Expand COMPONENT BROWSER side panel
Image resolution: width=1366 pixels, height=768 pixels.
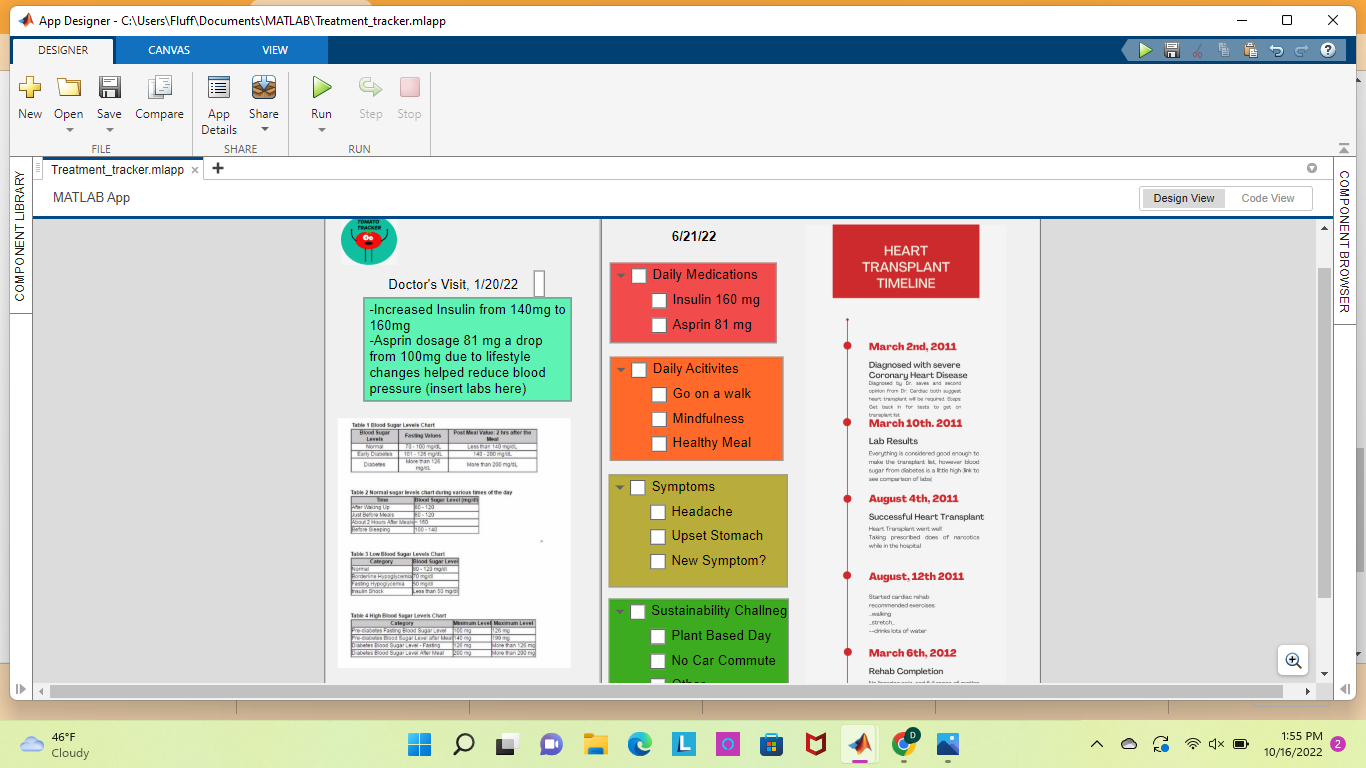(x=1344, y=242)
